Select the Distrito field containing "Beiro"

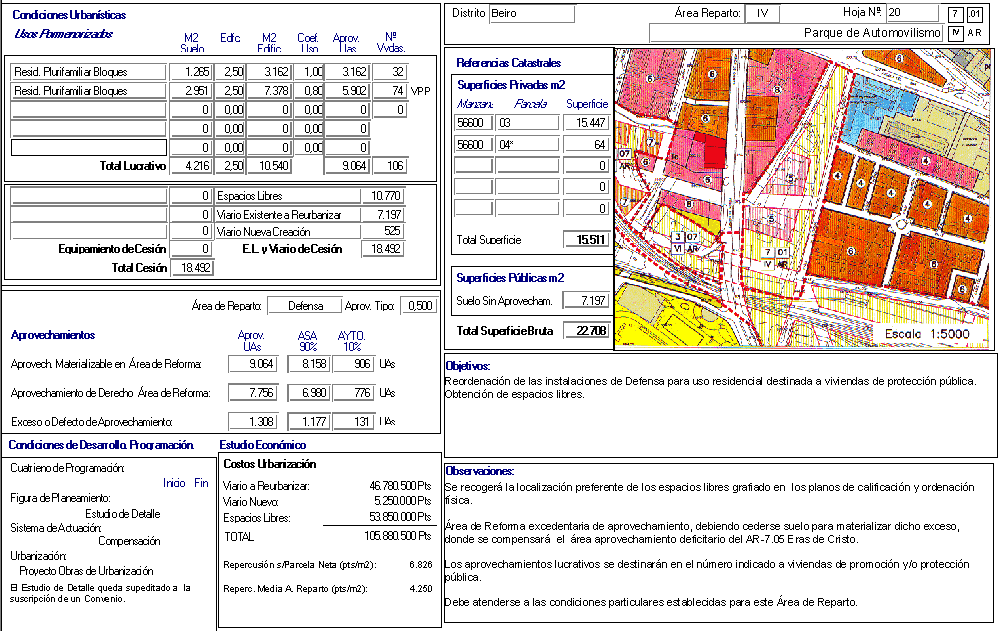[532, 13]
